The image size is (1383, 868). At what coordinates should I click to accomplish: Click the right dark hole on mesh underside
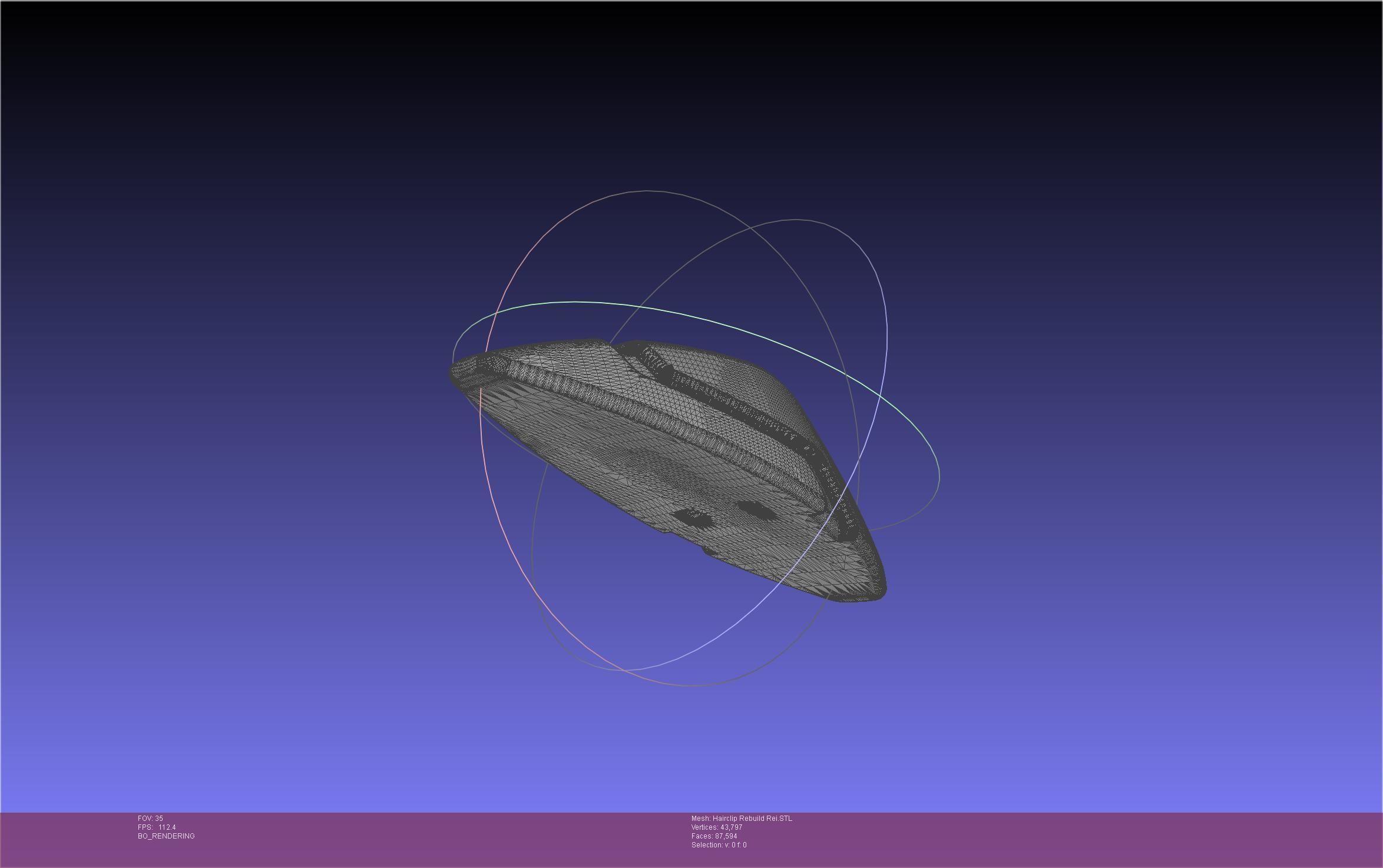(756, 510)
